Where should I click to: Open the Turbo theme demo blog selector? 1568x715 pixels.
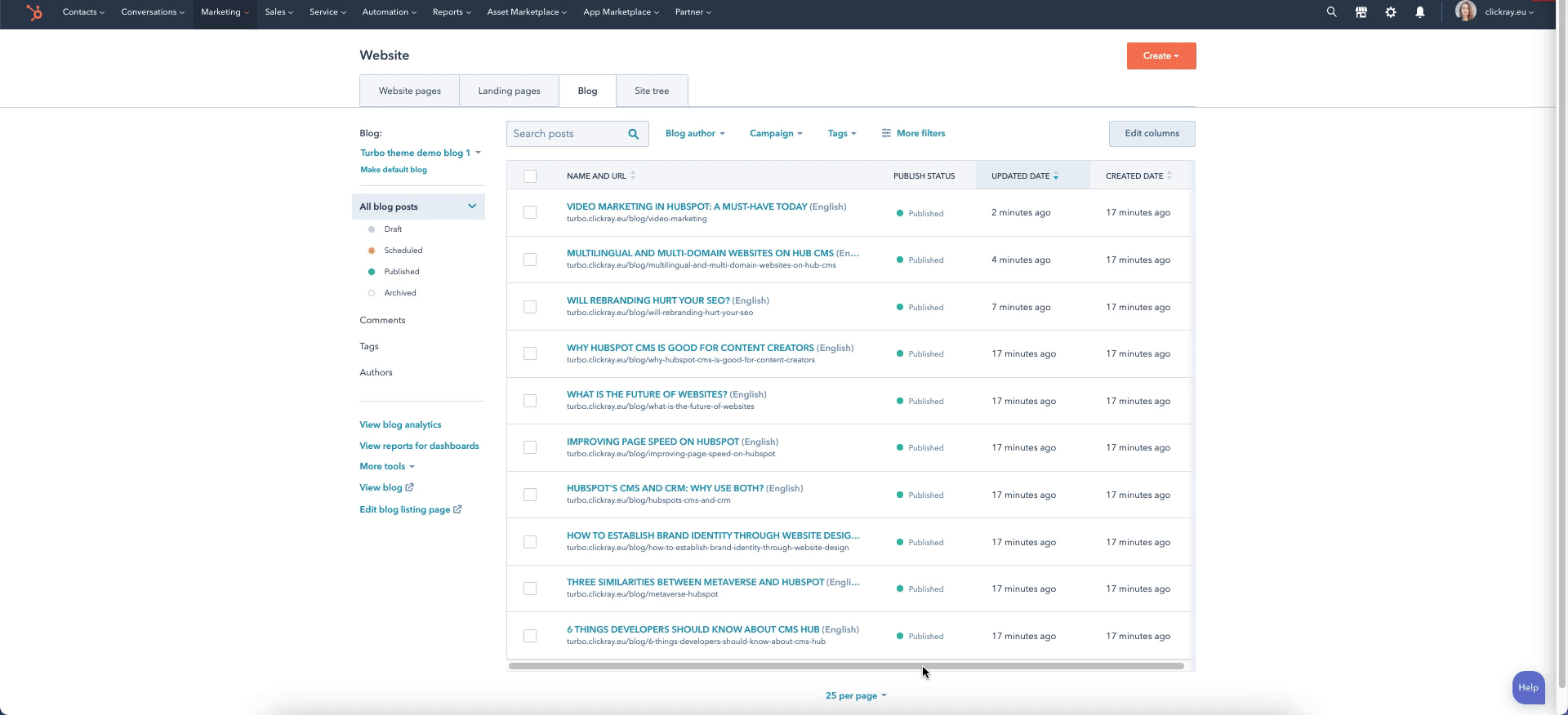pyautogui.click(x=421, y=153)
